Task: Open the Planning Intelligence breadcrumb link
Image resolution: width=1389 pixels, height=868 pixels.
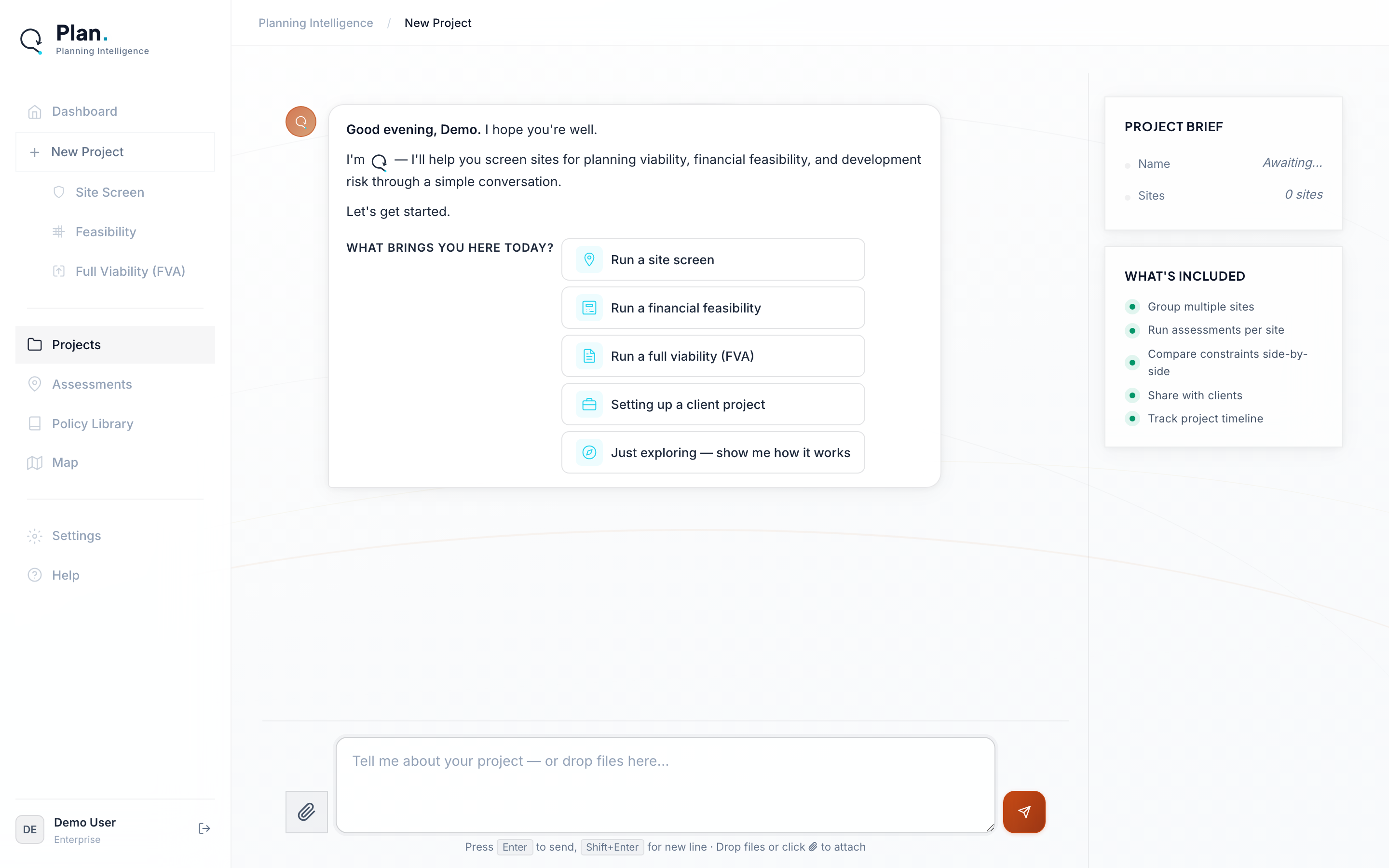Action: [x=316, y=23]
